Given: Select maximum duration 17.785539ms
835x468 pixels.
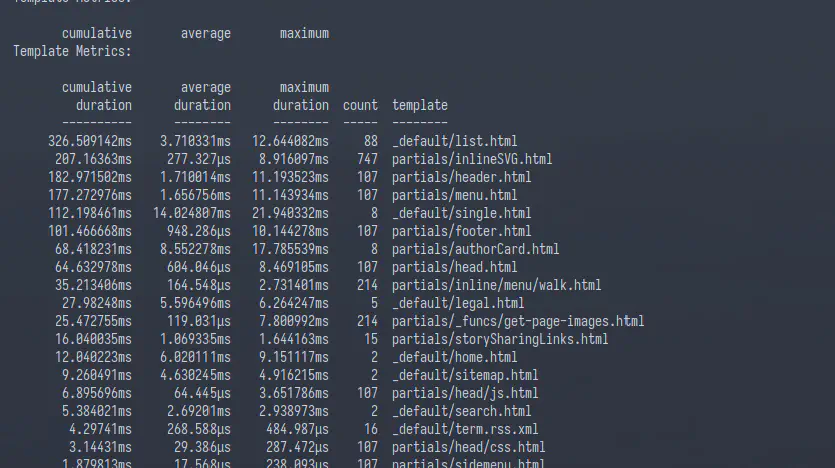Looking at the screenshot, I should (290, 249).
